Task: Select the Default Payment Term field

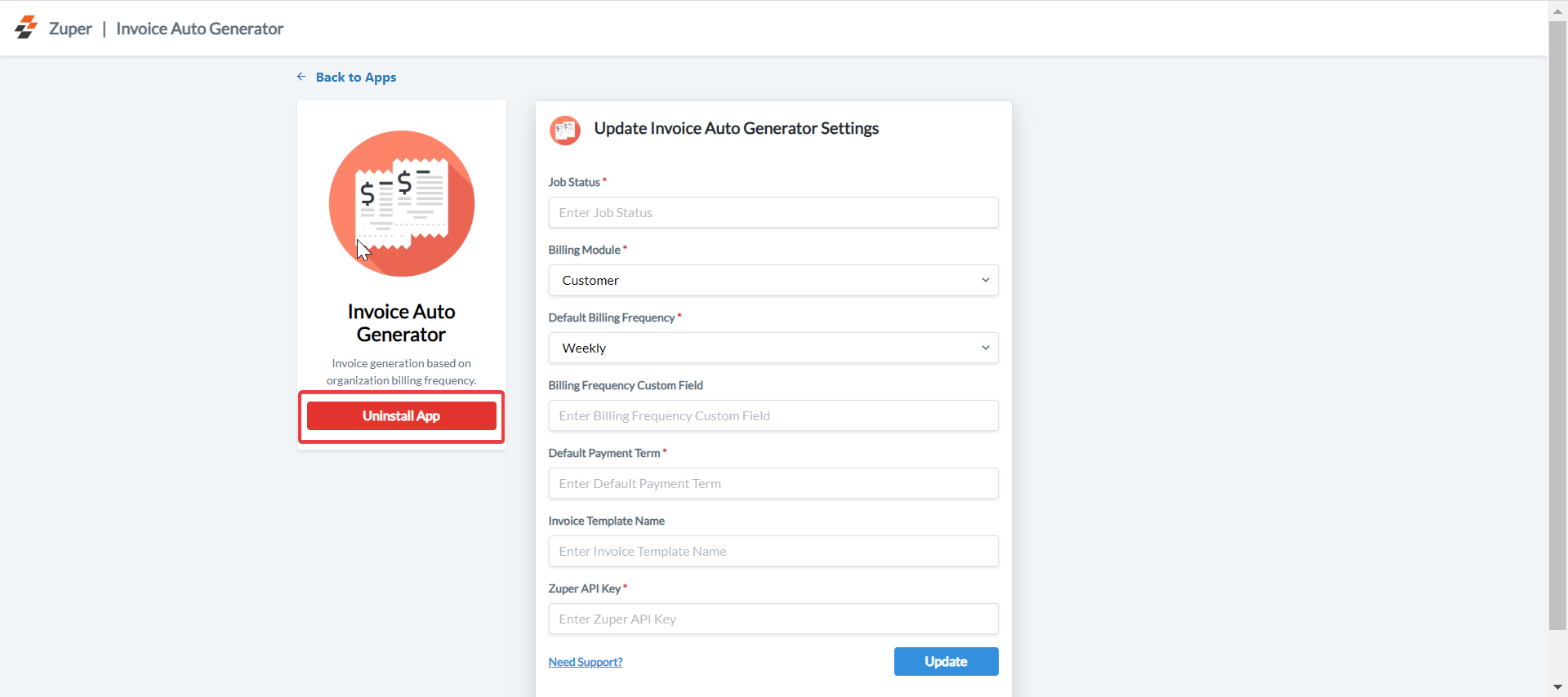Action: click(773, 483)
